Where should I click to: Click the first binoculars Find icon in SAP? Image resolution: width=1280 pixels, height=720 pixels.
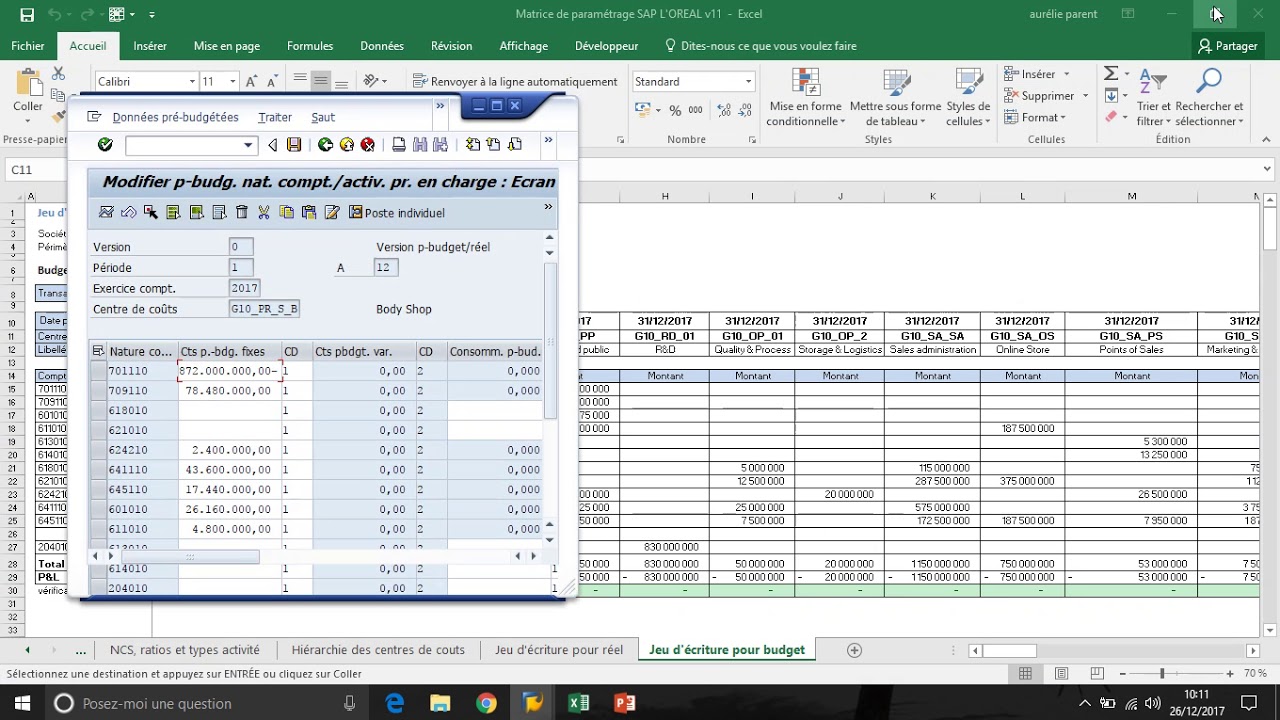[x=420, y=145]
